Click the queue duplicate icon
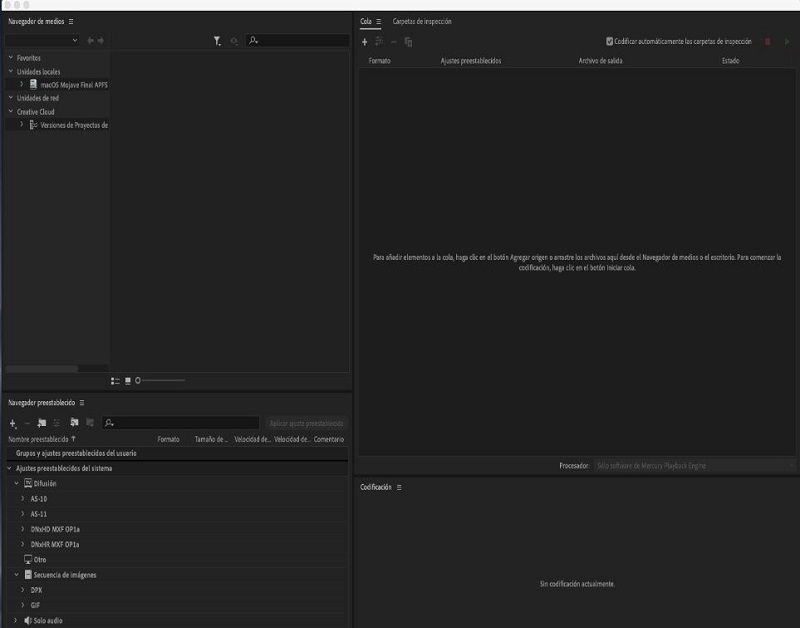The width and height of the screenshot is (800, 628). [408, 42]
